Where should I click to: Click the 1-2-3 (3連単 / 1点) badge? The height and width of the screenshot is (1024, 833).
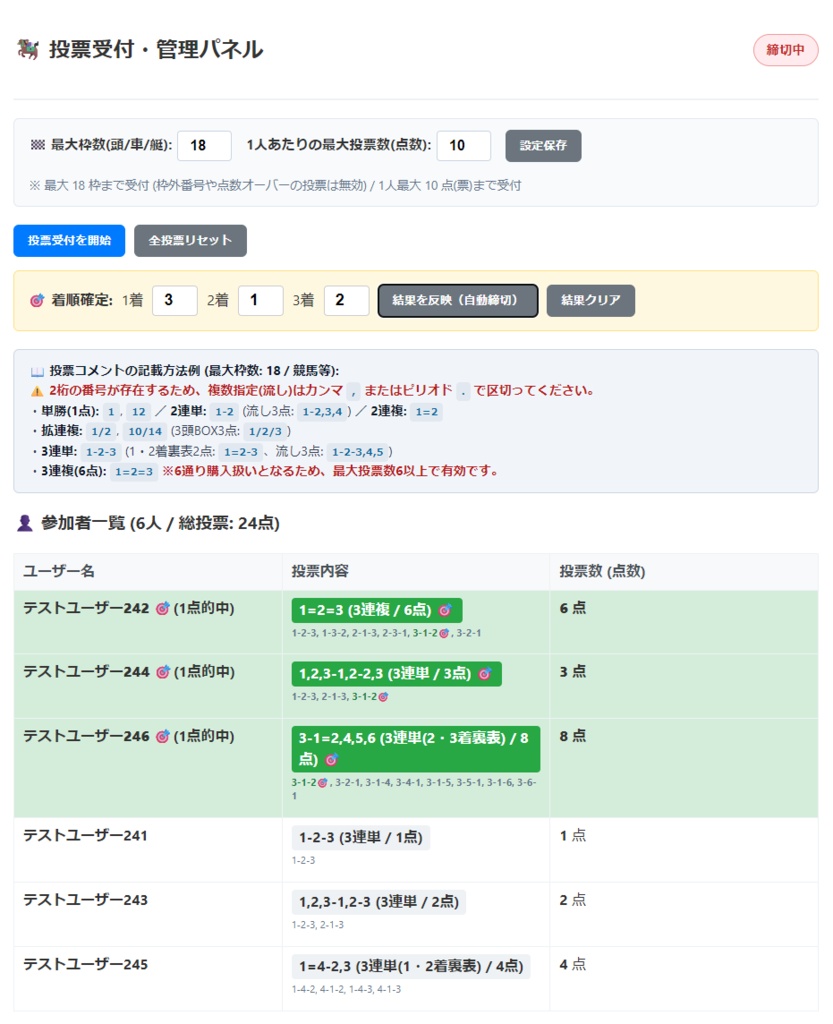[360, 837]
